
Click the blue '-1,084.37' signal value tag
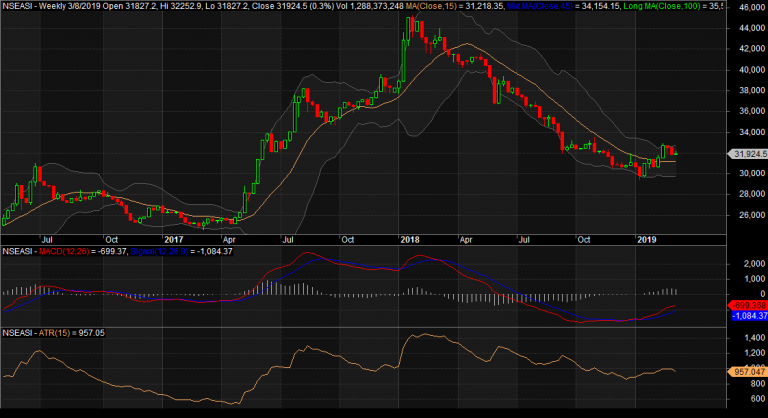(750, 316)
